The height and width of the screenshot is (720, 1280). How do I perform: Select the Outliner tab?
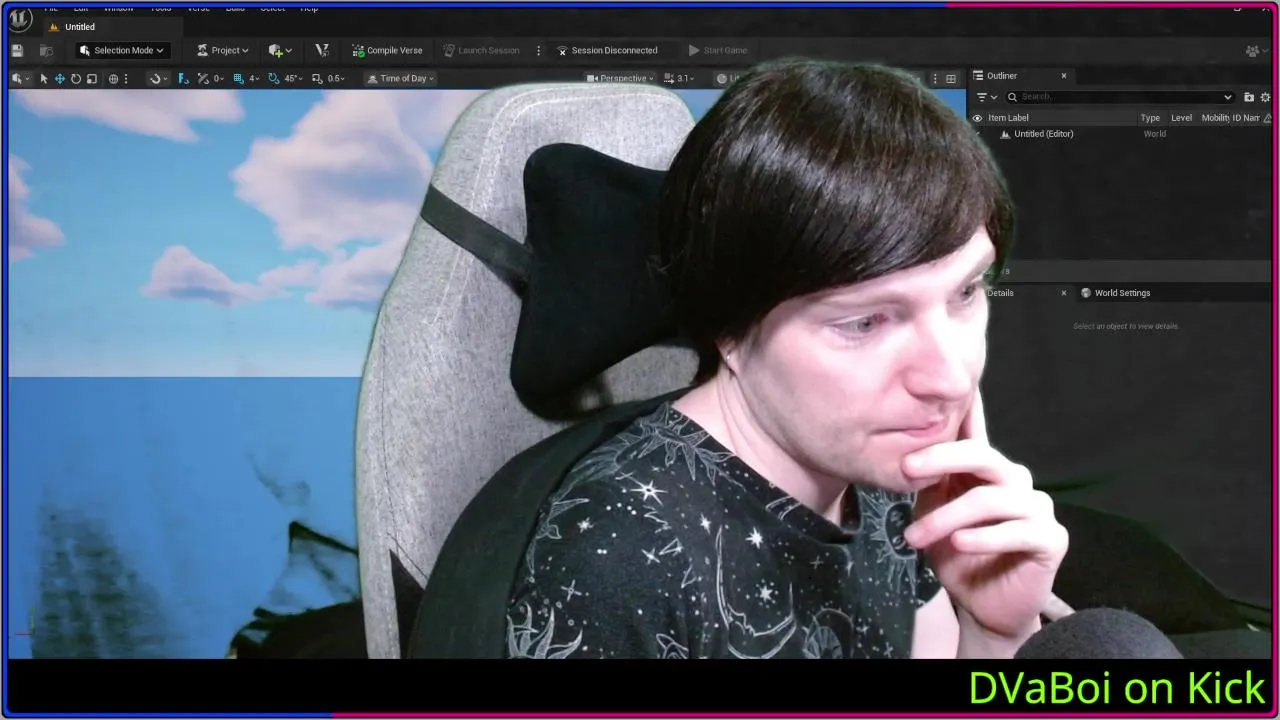point(1002,76)
